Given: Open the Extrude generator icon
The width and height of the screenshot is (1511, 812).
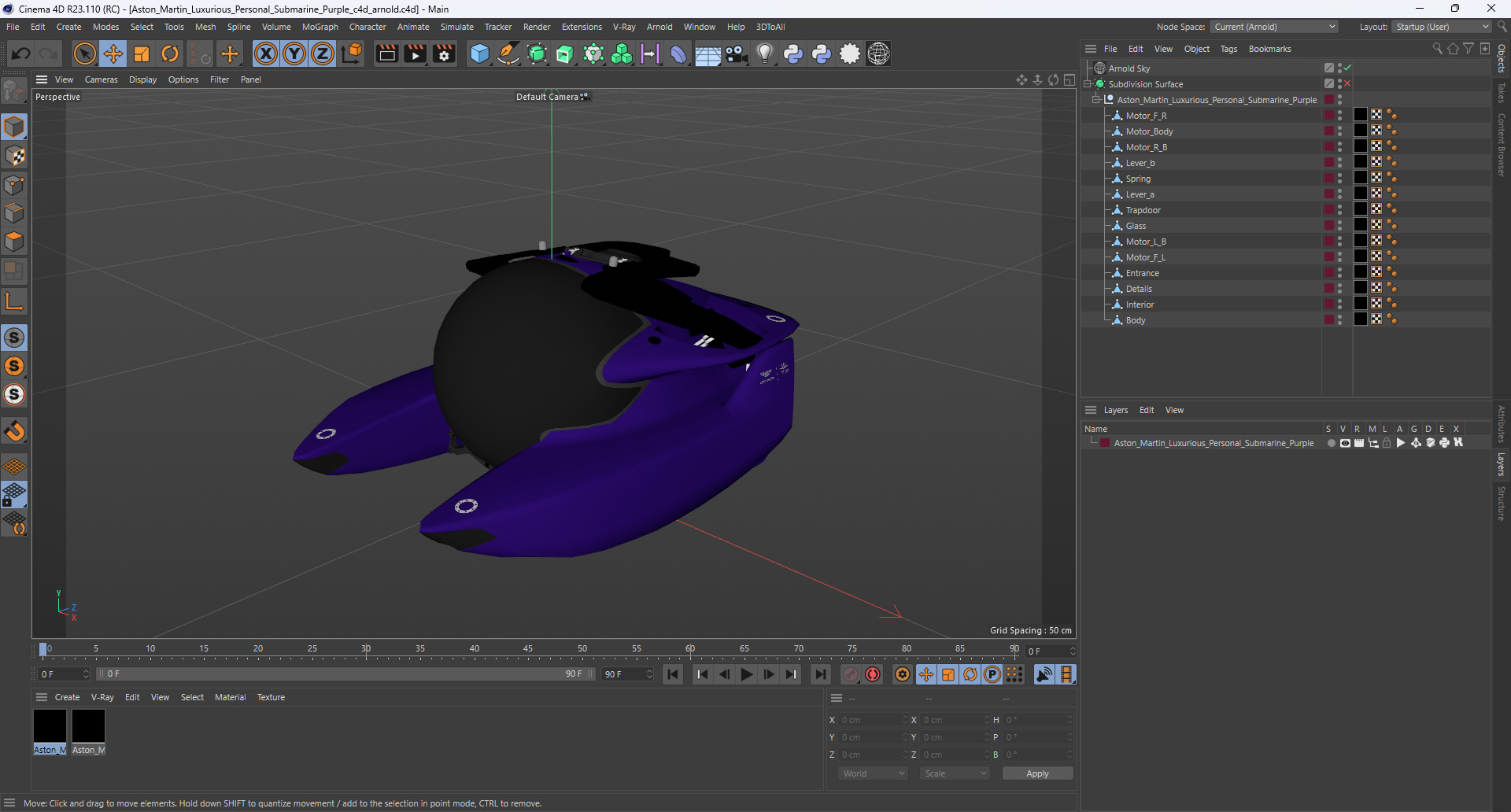Looking at the screenshot, I should point(565,54).
